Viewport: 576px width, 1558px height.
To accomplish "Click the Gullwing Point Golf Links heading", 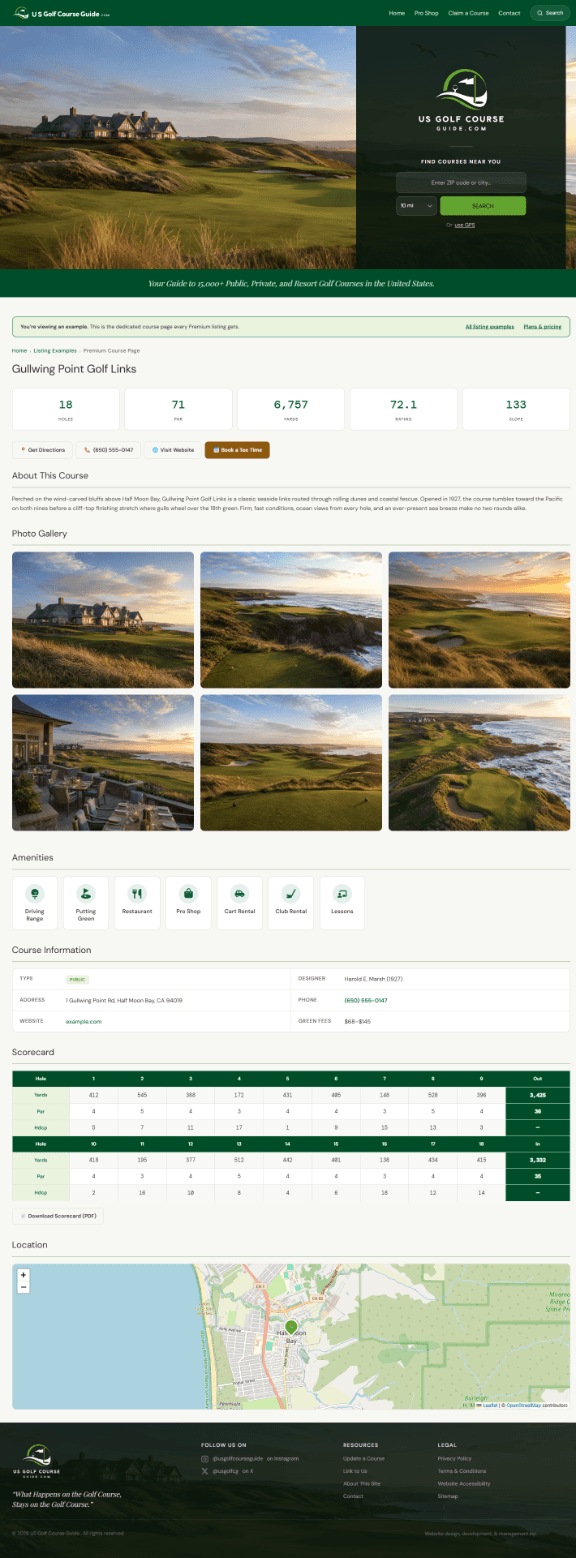I will point(74,369).
